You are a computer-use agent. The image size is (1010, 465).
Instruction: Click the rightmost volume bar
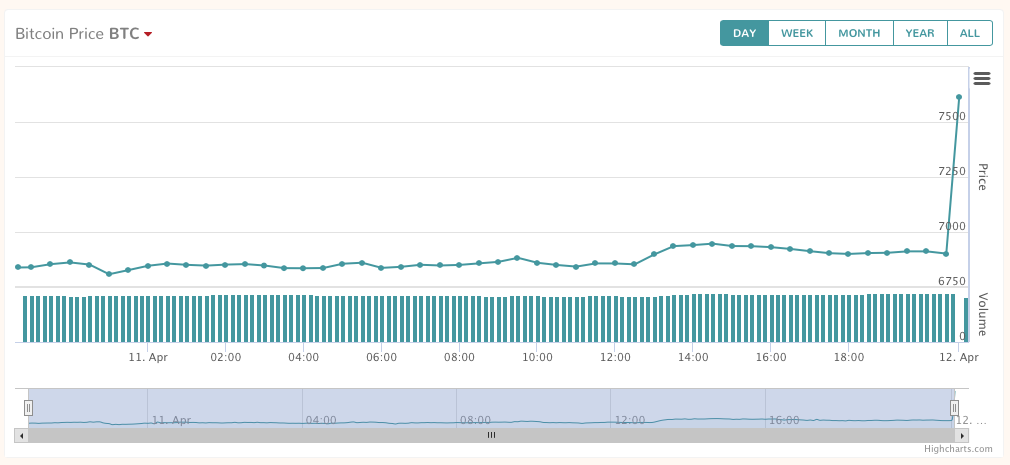click(x=966, y=320)
